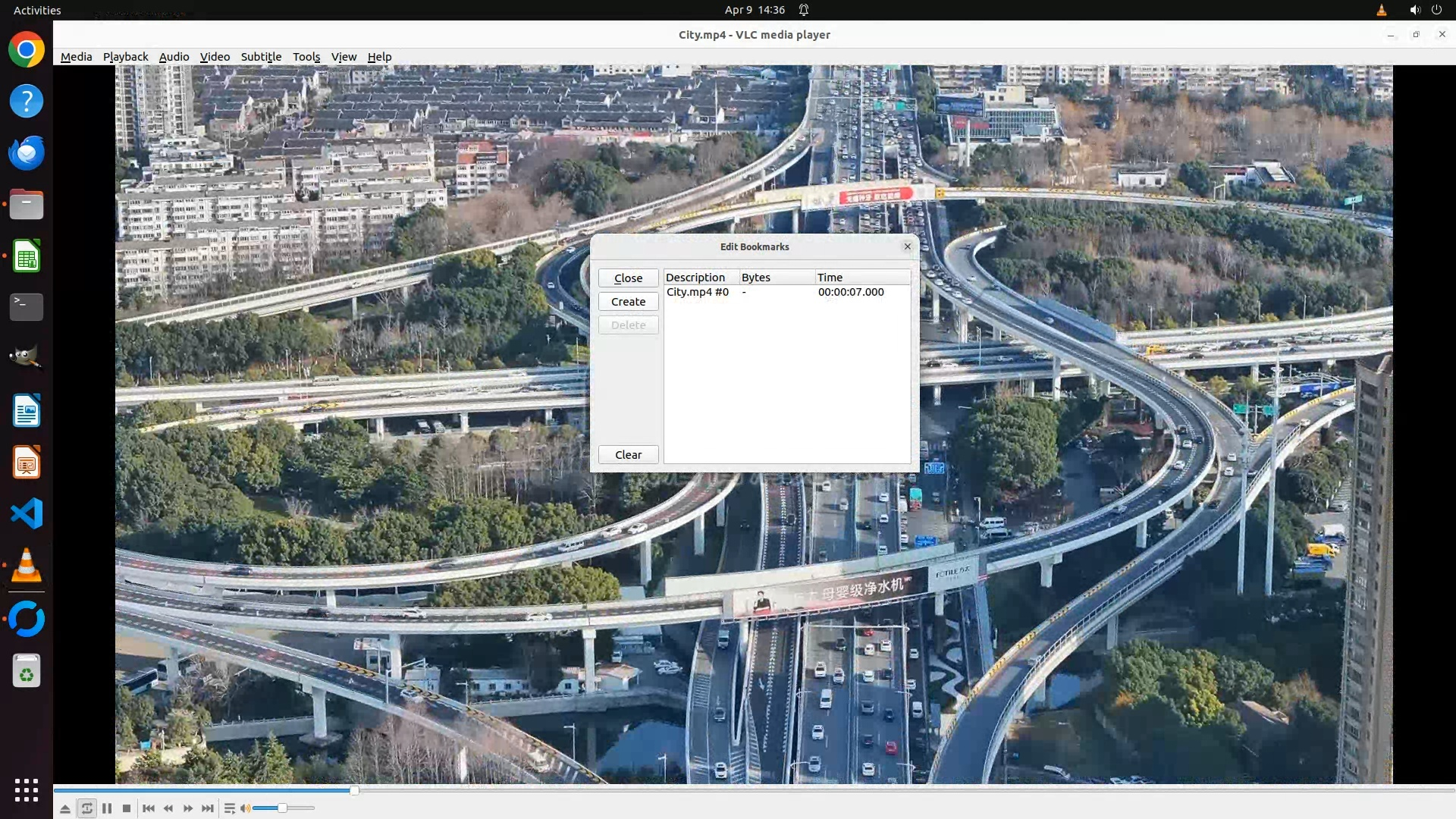Viewport: 1456px width, 819px height.
Task: Click the Clear bookmarks button
Action: (628, 455)
